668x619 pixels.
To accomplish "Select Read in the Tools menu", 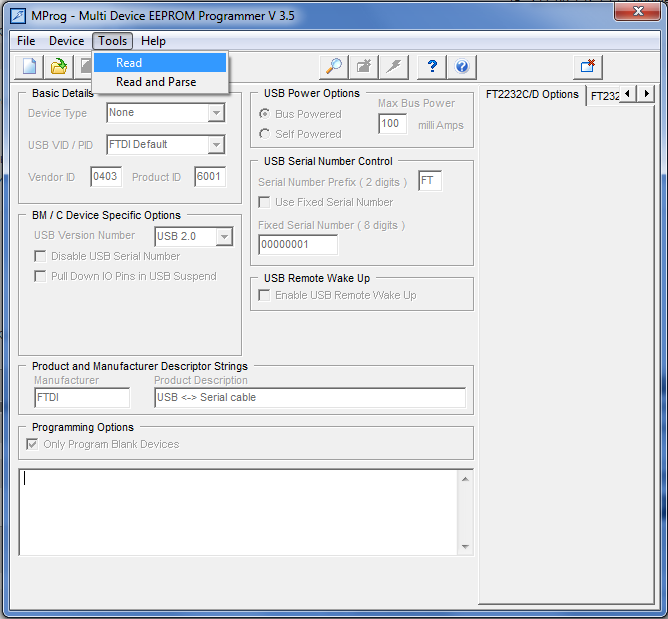I will click(129, 63).
